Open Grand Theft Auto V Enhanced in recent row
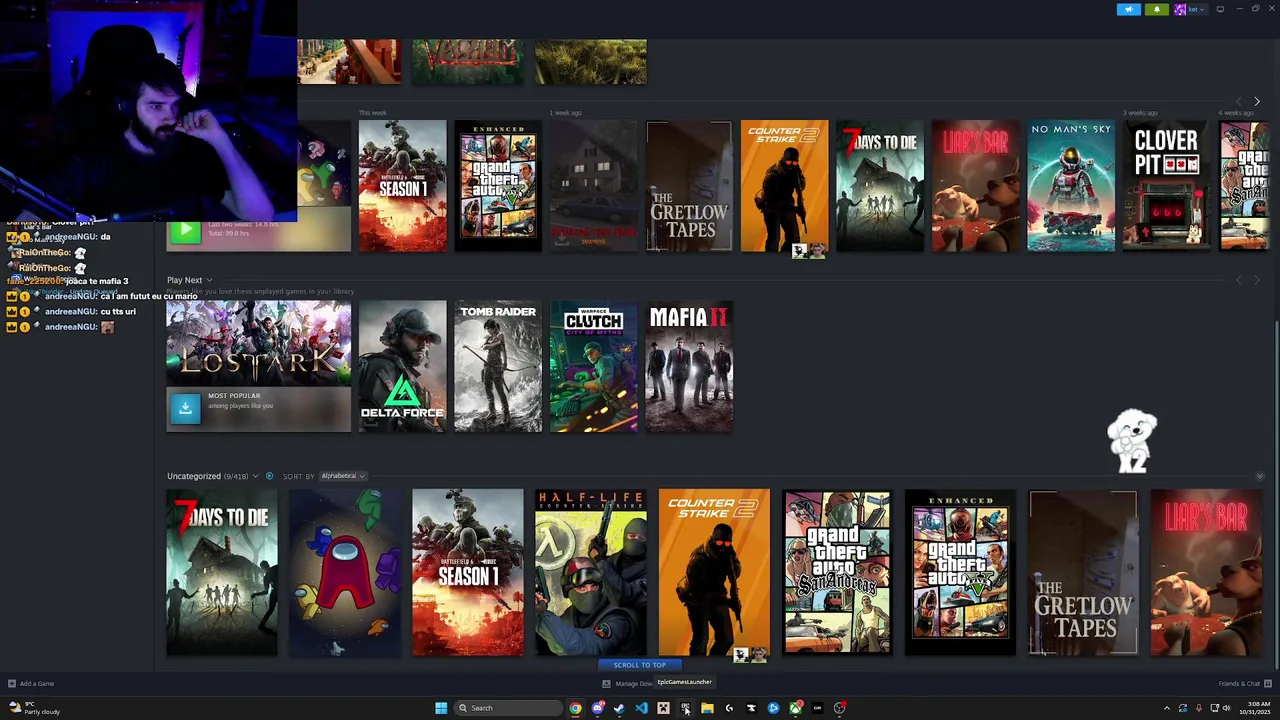The width and height of the screenshot is (1280, 720). (498, 186)
